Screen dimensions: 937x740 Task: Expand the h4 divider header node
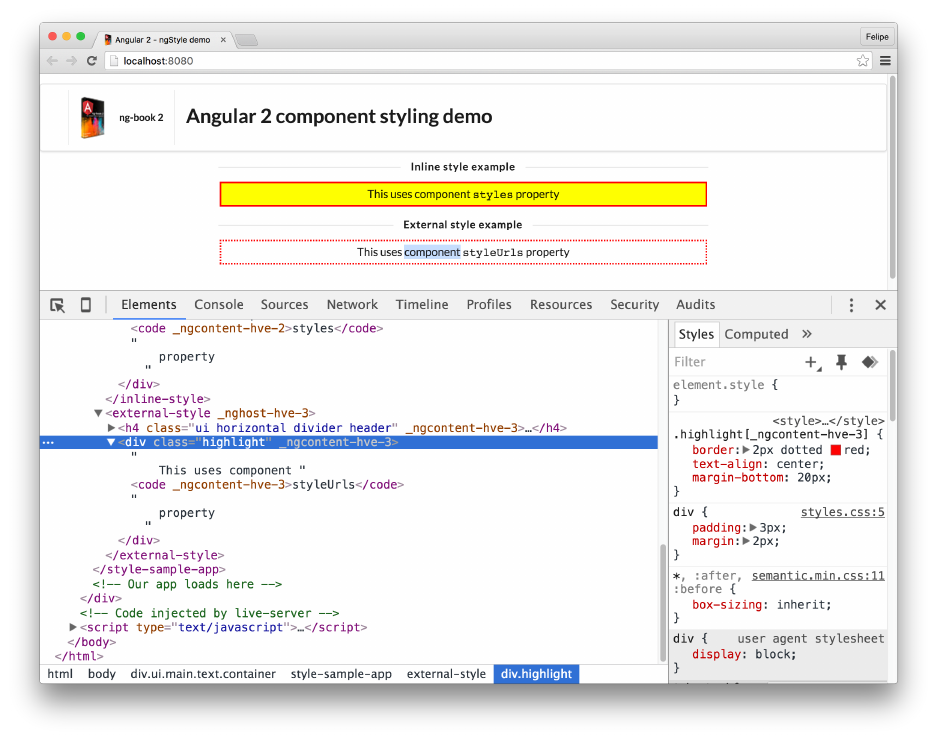click(111, 428)
